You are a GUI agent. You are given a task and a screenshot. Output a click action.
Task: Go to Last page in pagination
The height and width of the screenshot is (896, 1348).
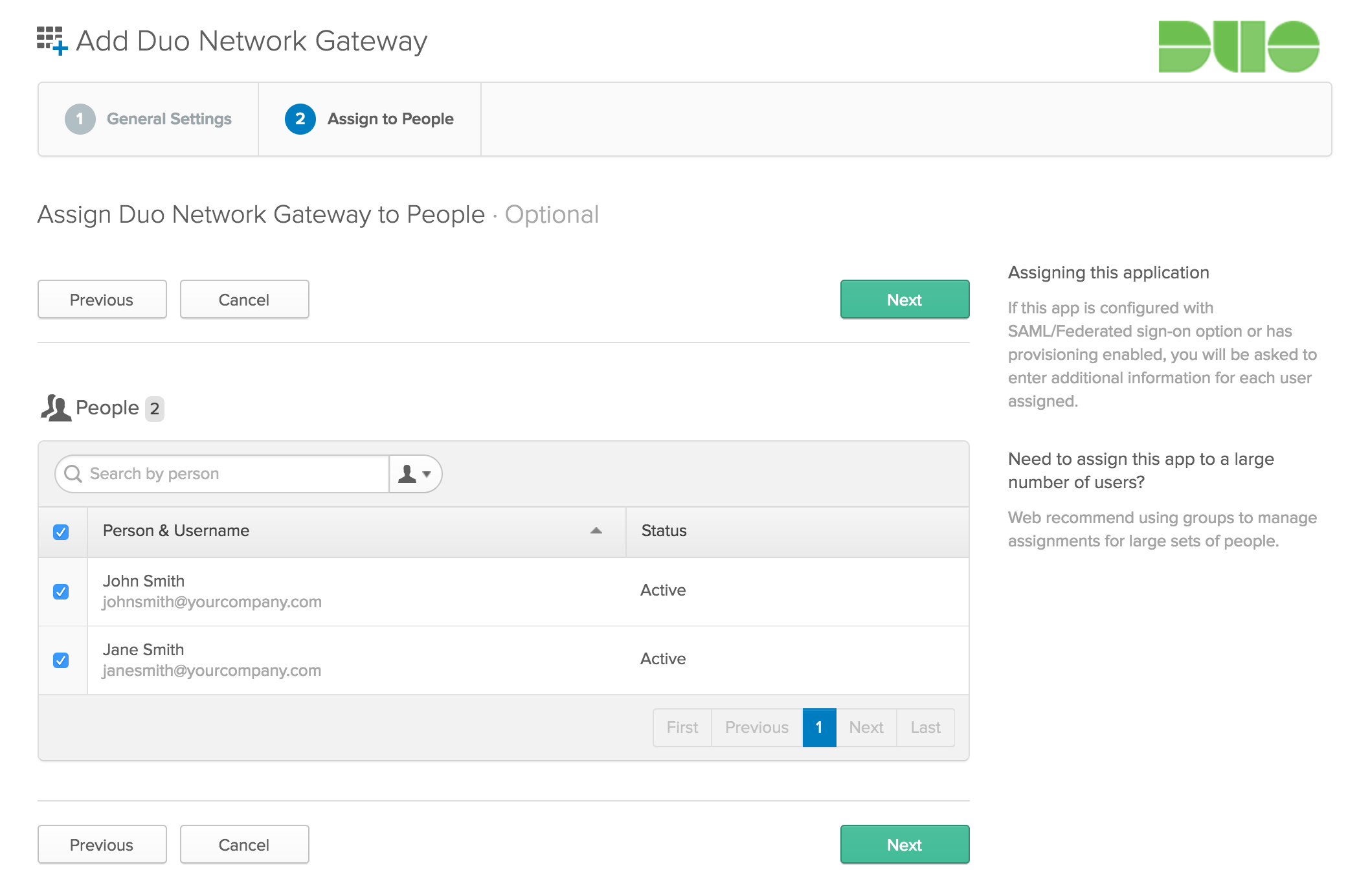coord(925,728)
